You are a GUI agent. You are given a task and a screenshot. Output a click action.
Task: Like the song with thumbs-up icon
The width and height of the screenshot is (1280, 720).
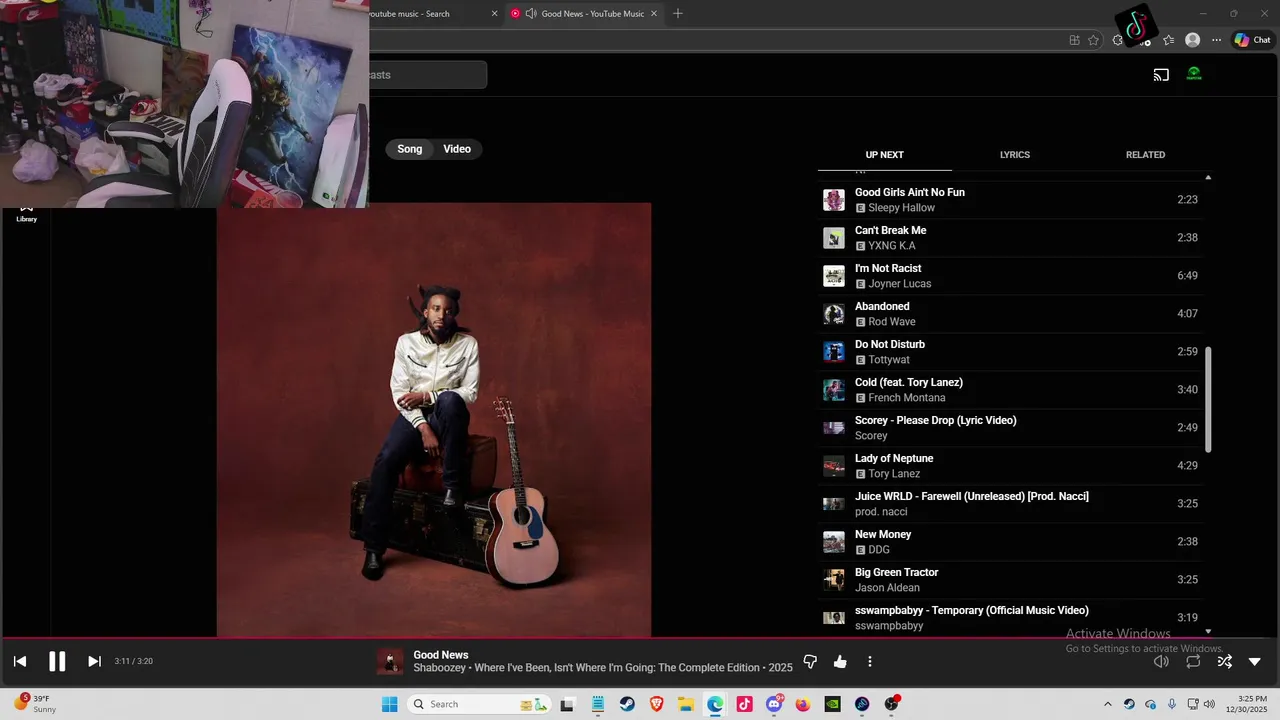840,661
